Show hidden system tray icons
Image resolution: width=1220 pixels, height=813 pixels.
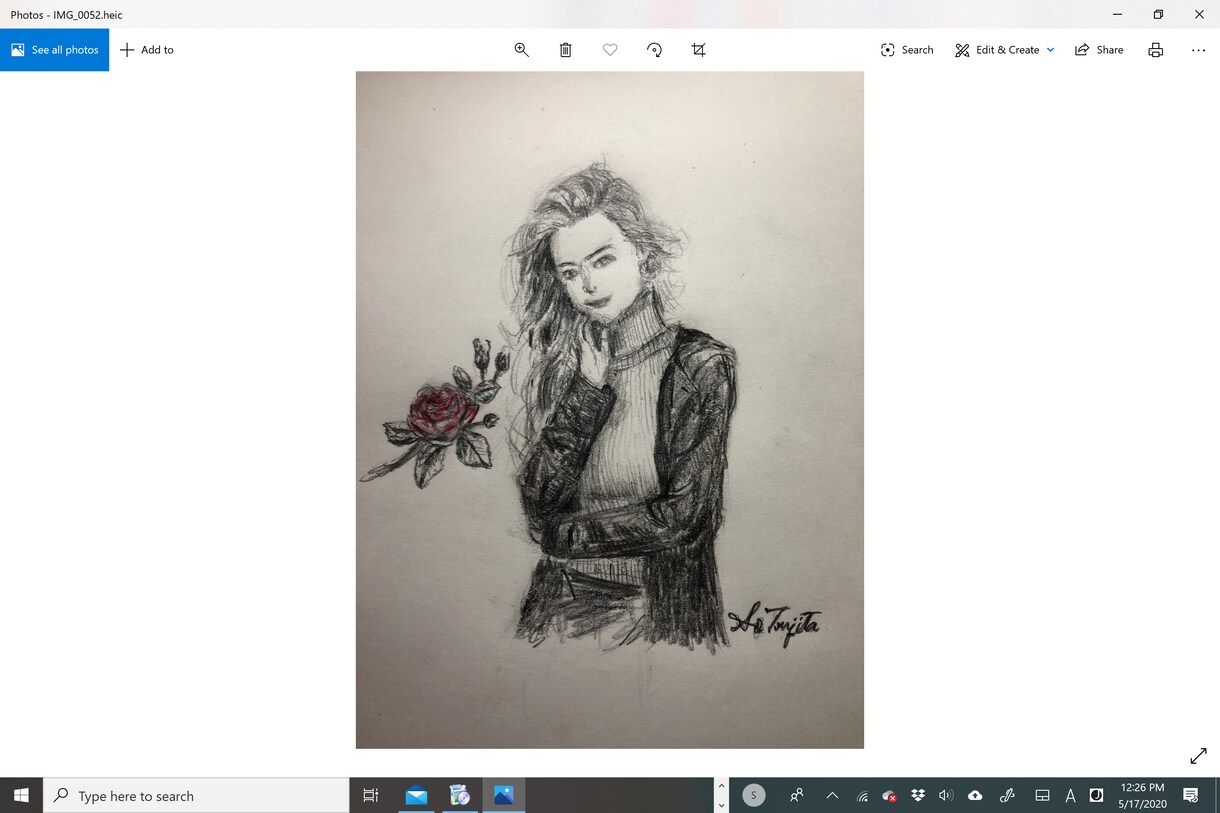832,796
